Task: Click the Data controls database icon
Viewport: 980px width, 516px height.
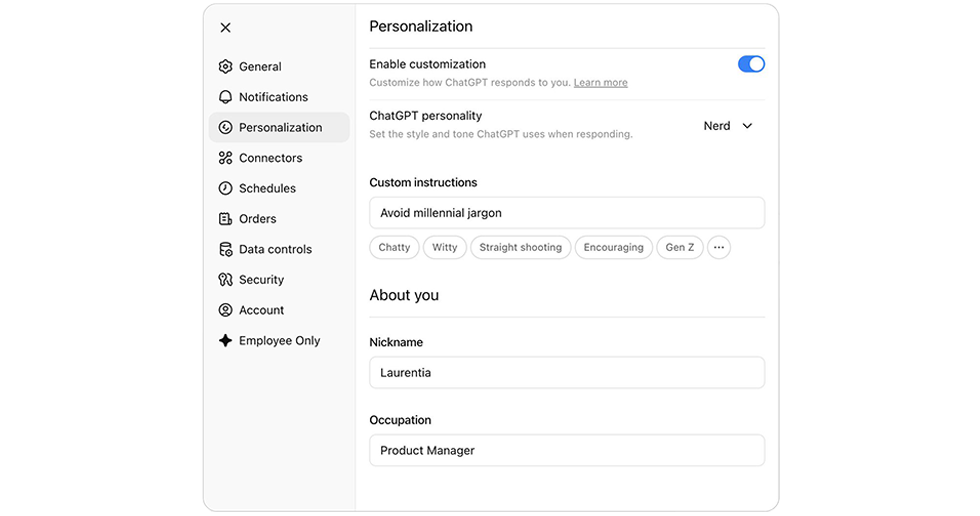Action: click(x=225, y=249)
